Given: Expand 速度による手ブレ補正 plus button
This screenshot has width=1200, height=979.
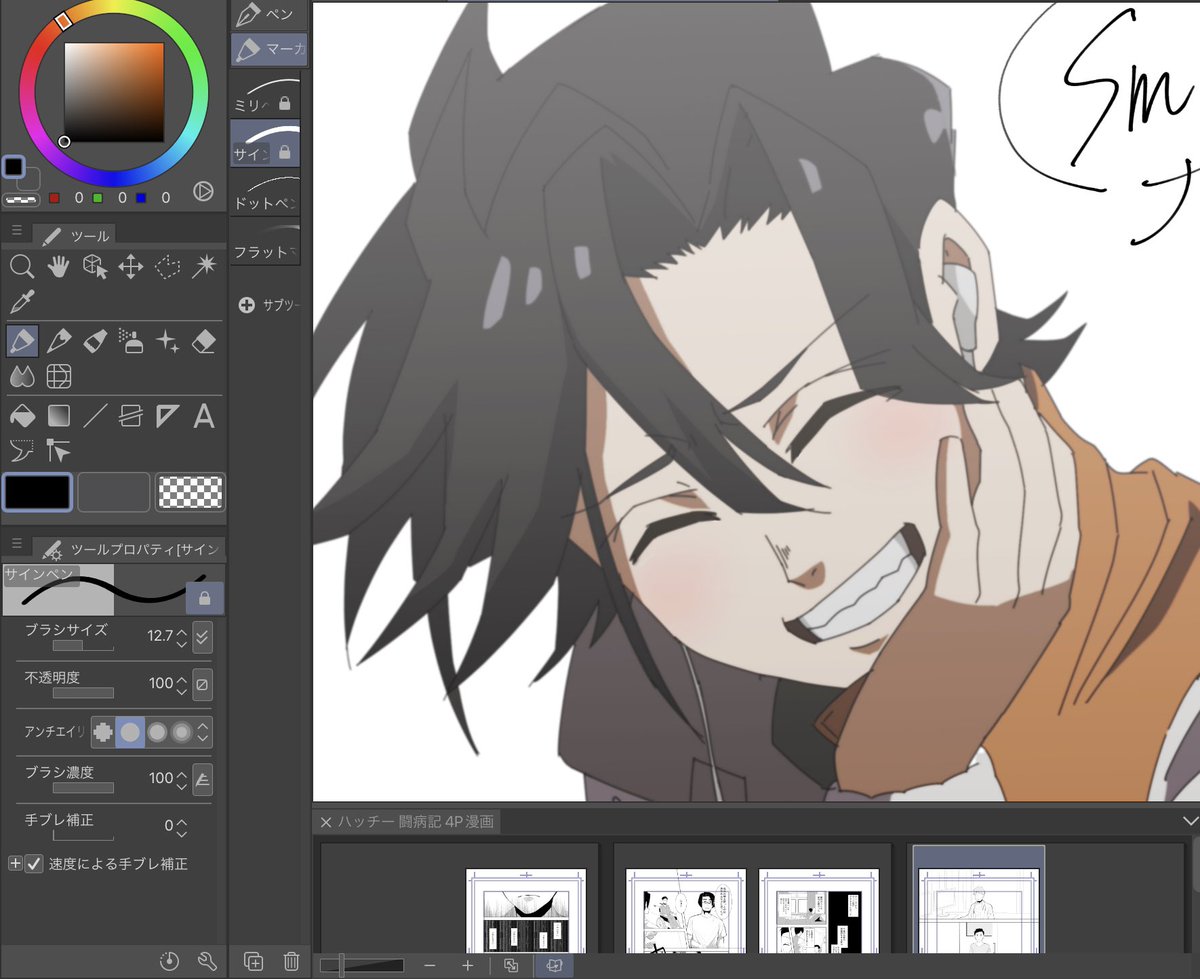Looking at the screenshot, I should [x=15, y=863].
